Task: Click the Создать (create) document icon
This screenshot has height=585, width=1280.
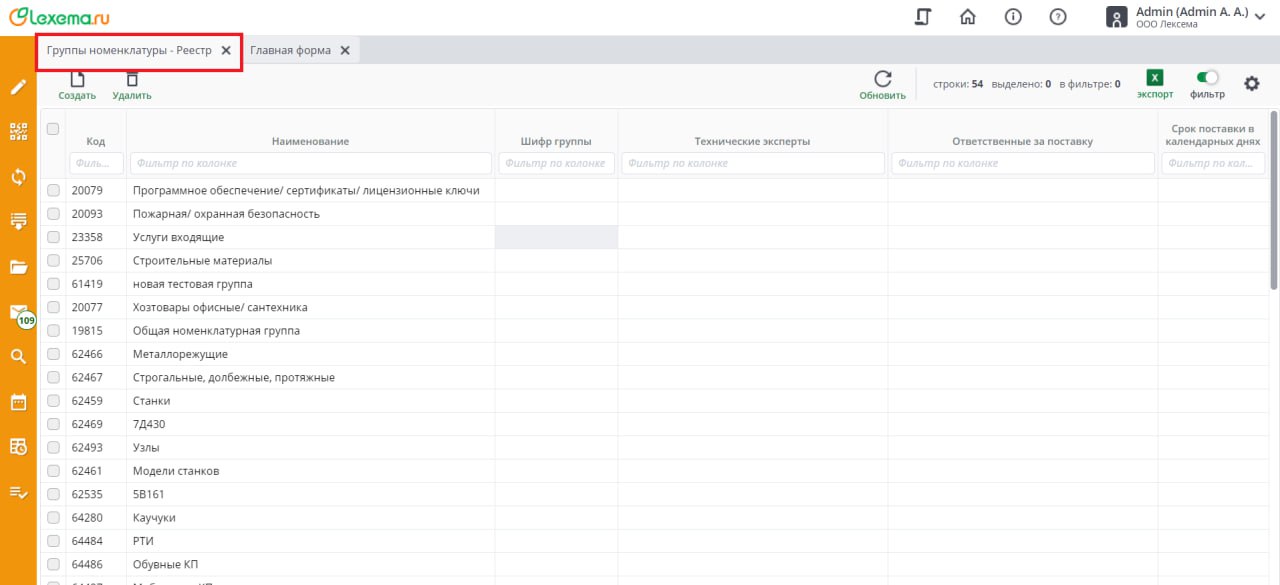Action: pyautogui.click(x=77, y=80)
